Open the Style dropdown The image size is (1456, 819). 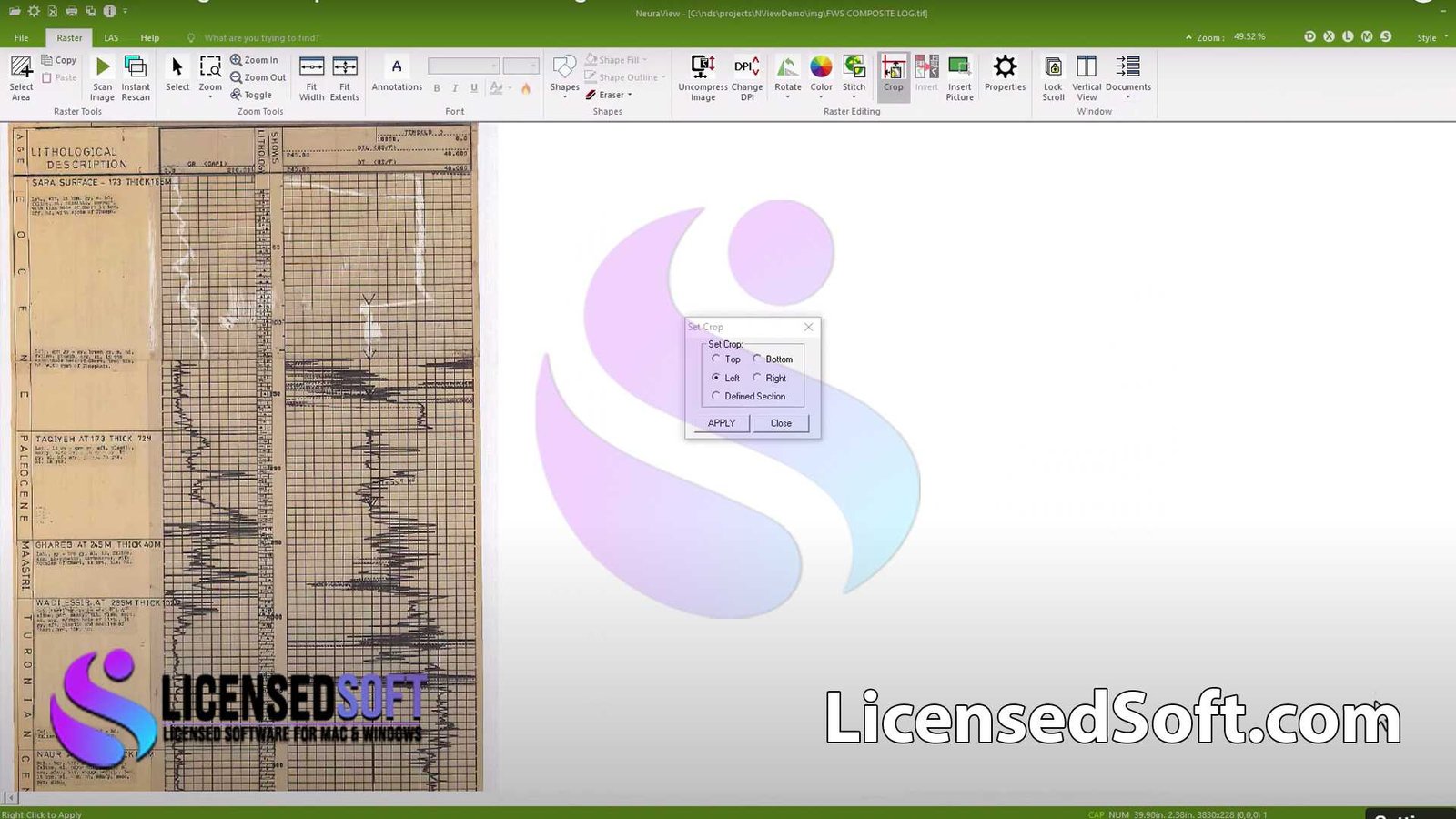point(1432,37)
